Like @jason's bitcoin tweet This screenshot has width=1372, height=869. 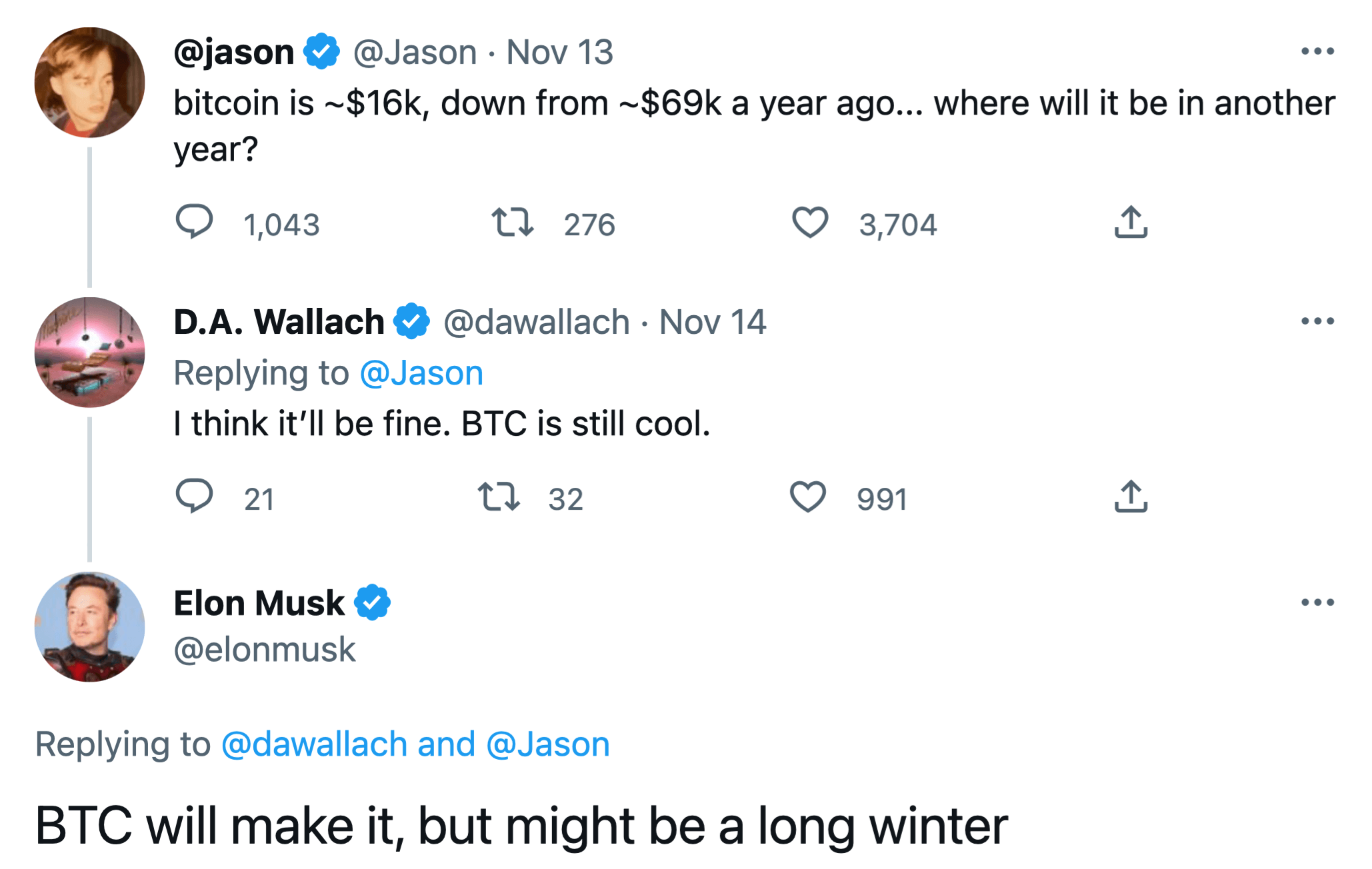809,223
